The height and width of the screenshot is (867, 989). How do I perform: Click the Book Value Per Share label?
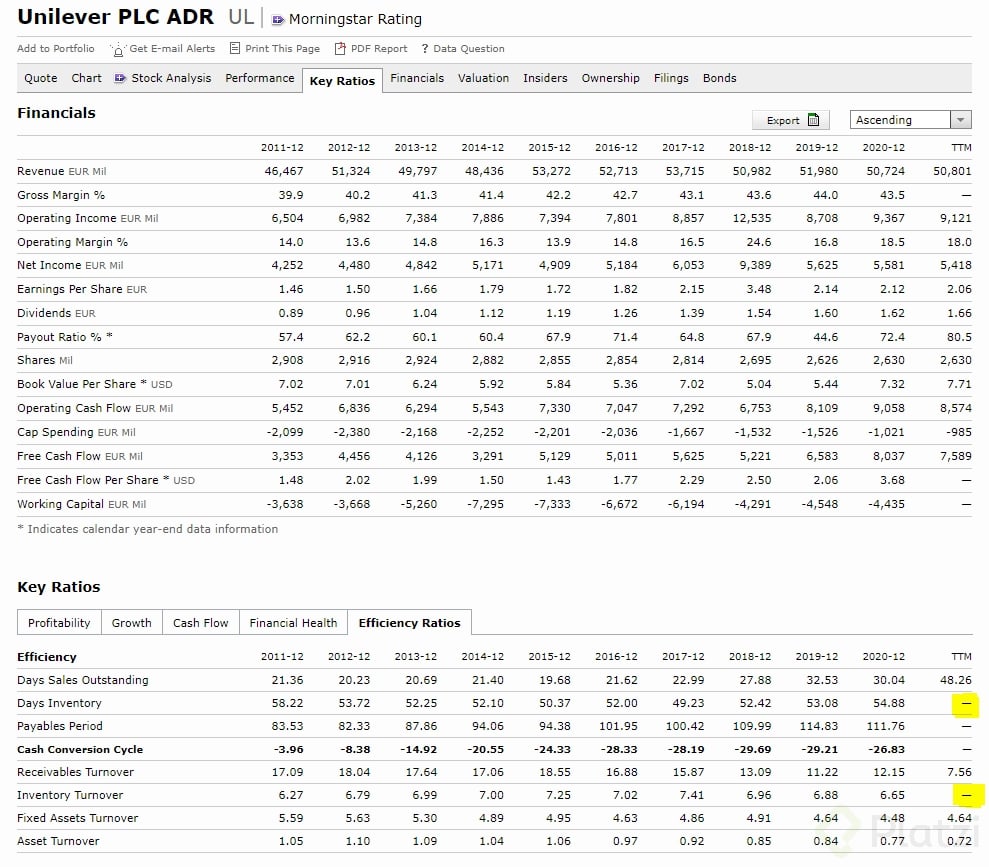pyautogui.click(x=95, y=384)
